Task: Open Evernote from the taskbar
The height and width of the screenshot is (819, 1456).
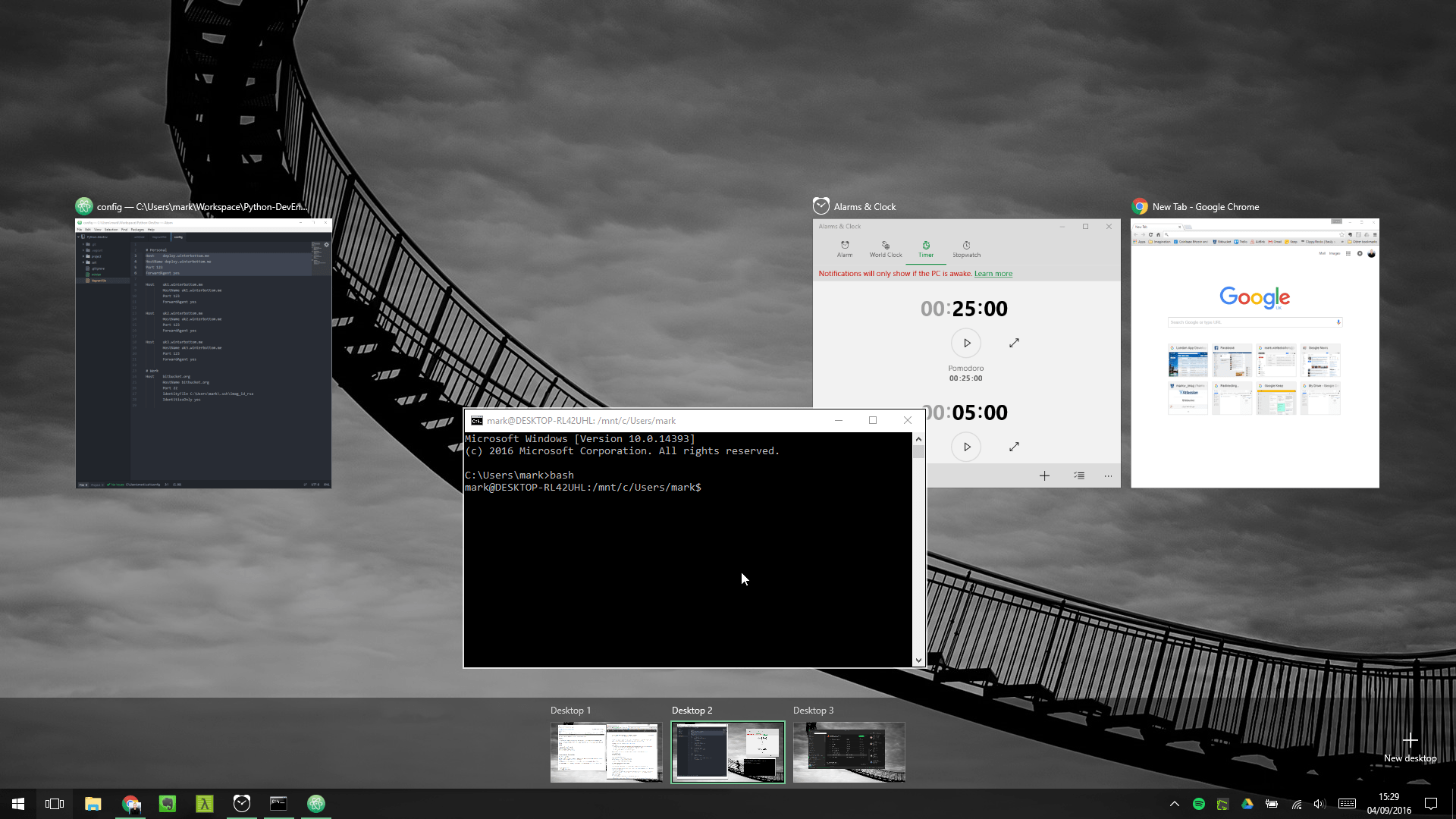Action: click(x=168, y=804)
